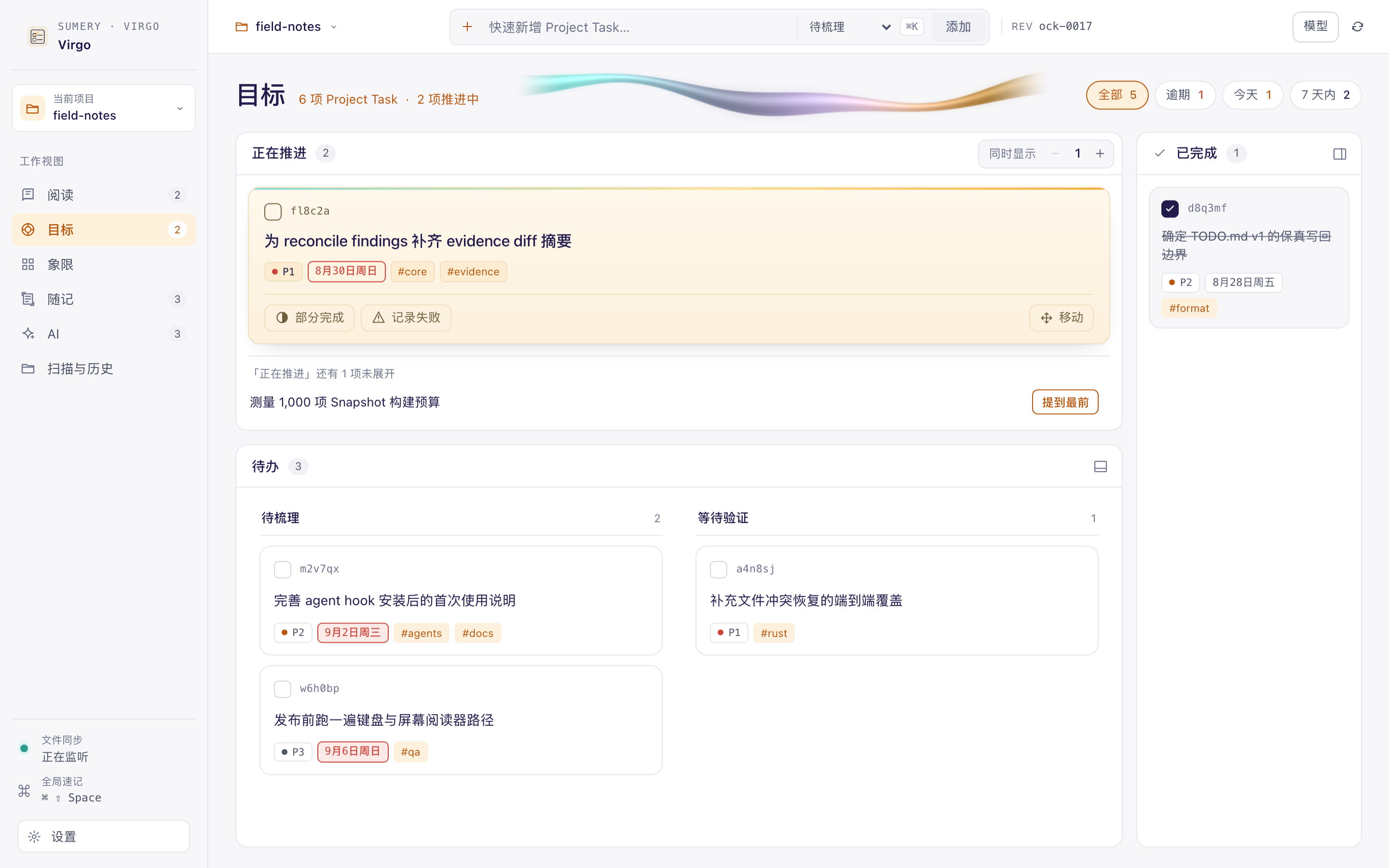
Task: Open the 当前项目 field-notes selector
Action: [x=104, y=108]
